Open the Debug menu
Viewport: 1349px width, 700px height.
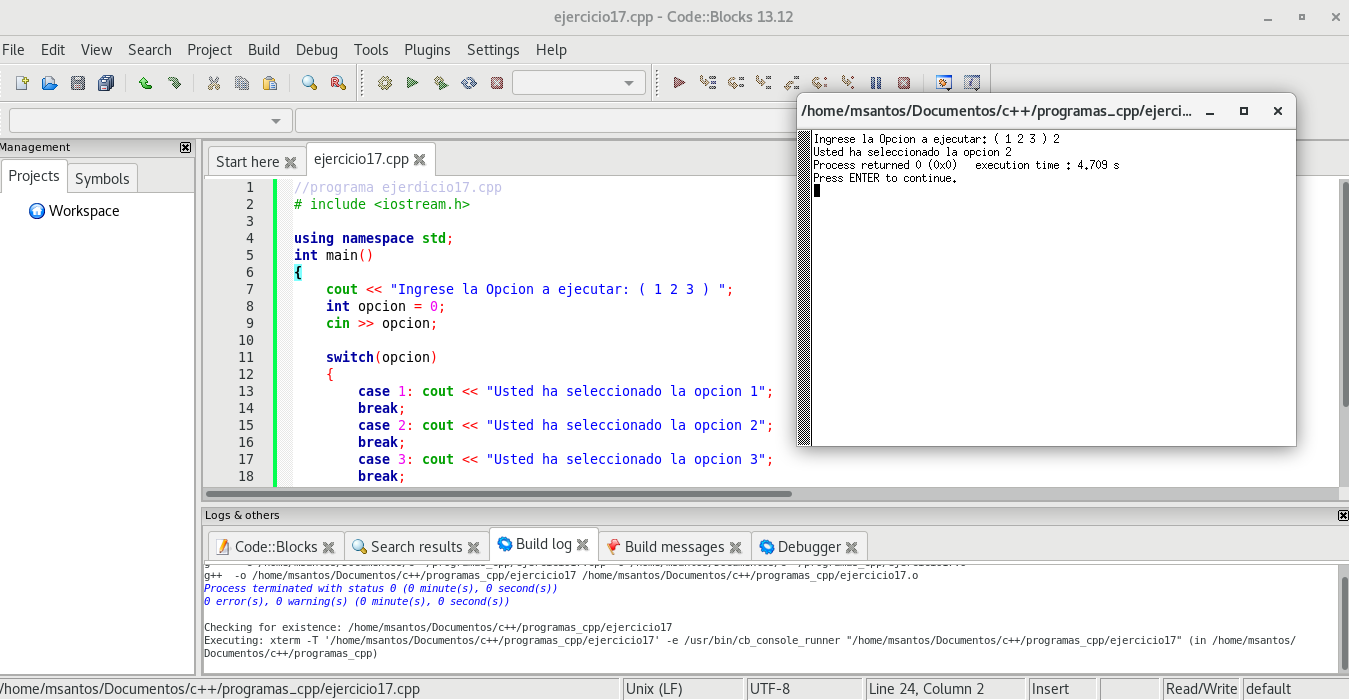coord(316,49)
